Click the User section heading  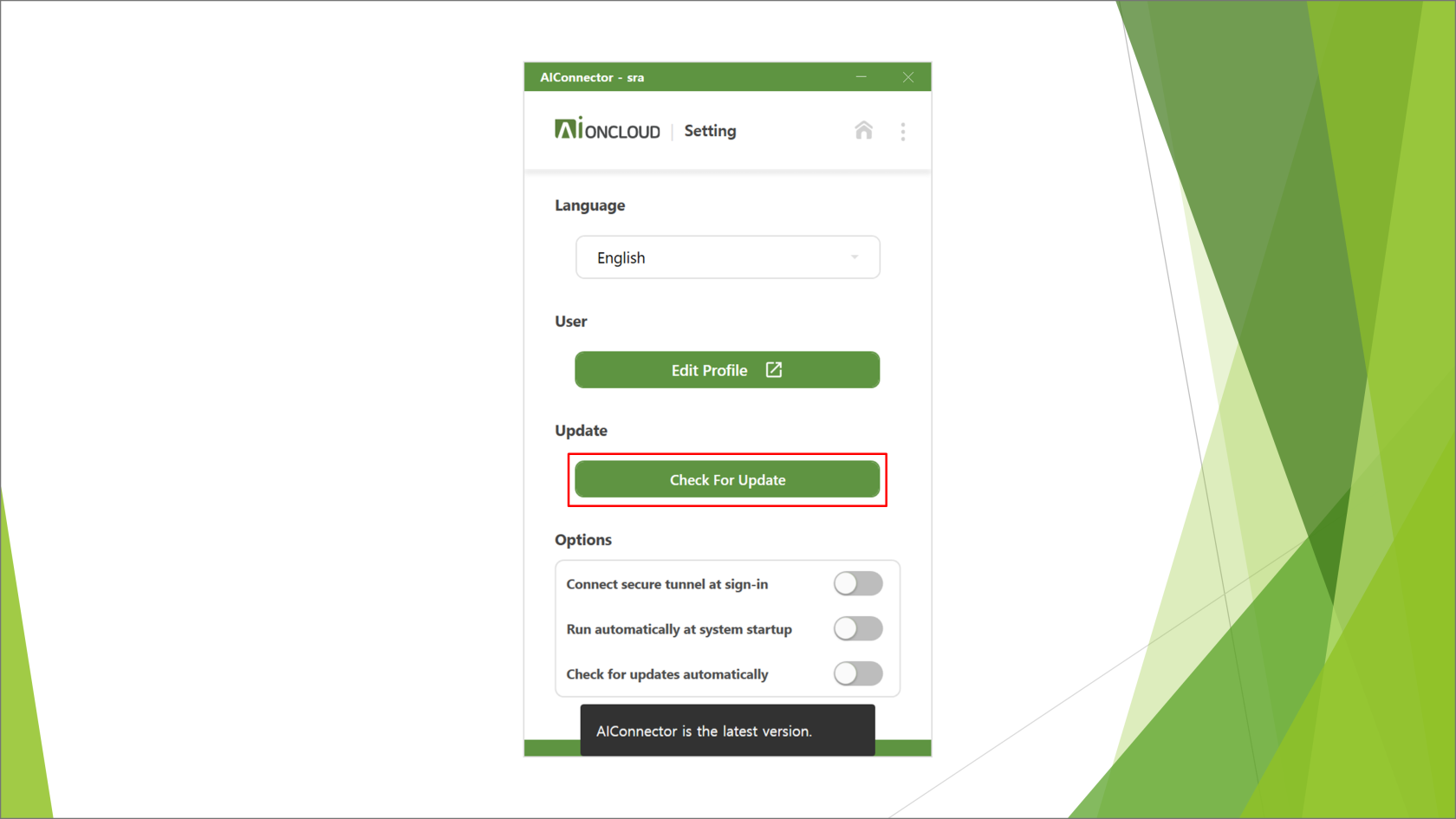(571, 322)
